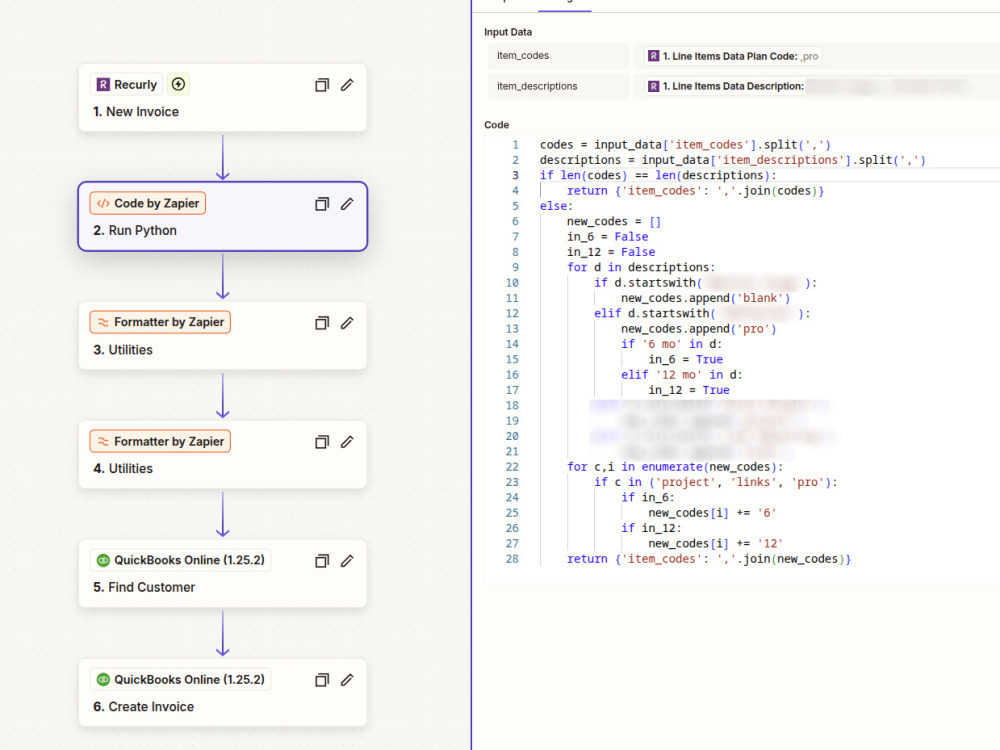Click the enumerate(new_codes) loop line

675,467
